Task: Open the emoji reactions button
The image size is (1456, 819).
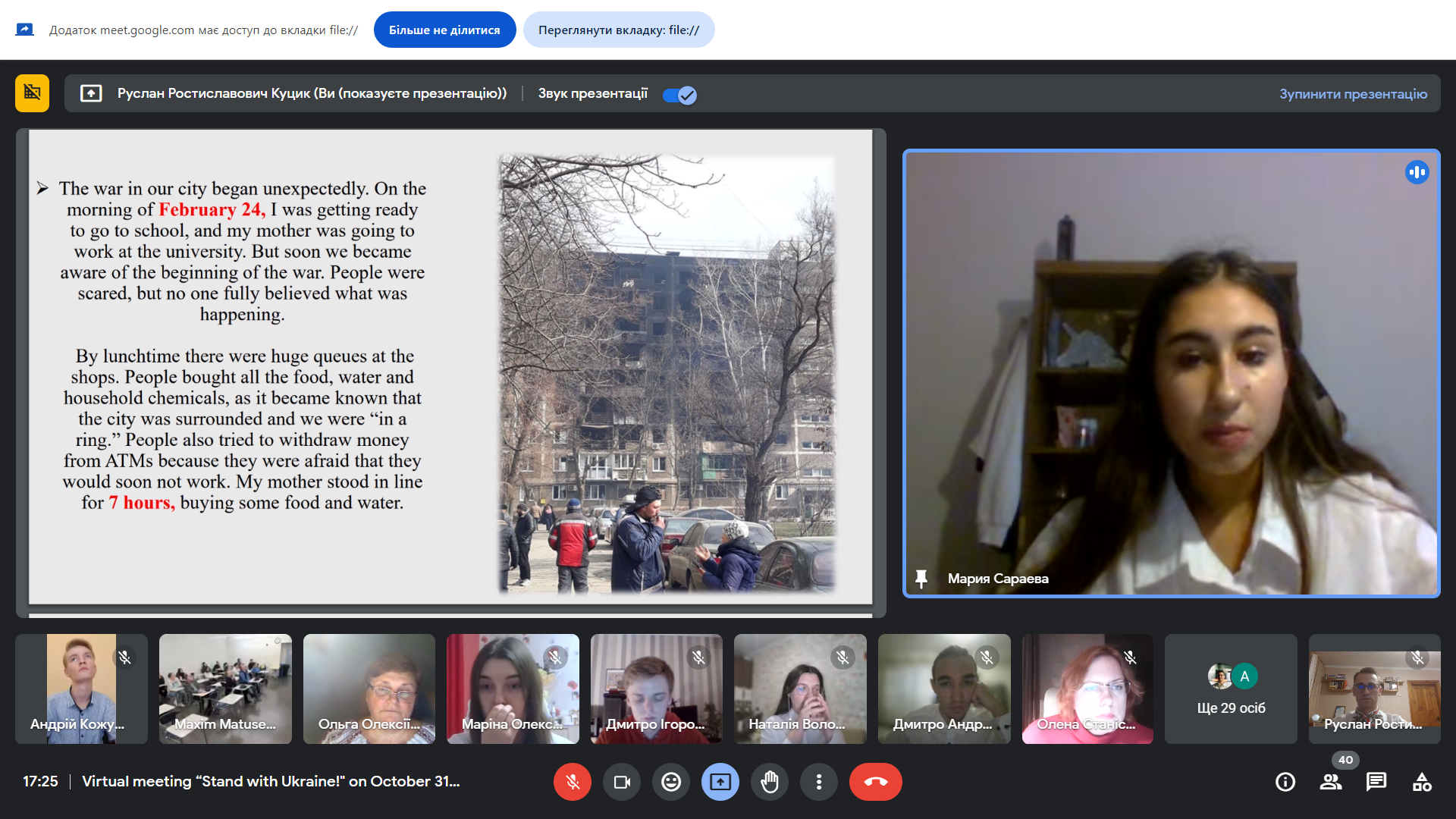Action: 671,782
